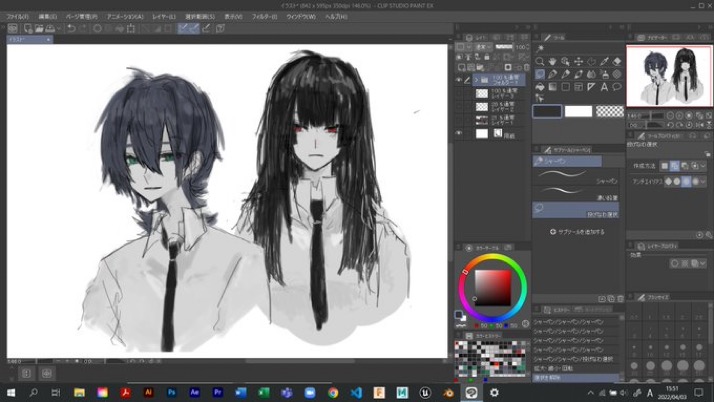
Task: Click the Open file folder icon
Action: pos(39,28)
